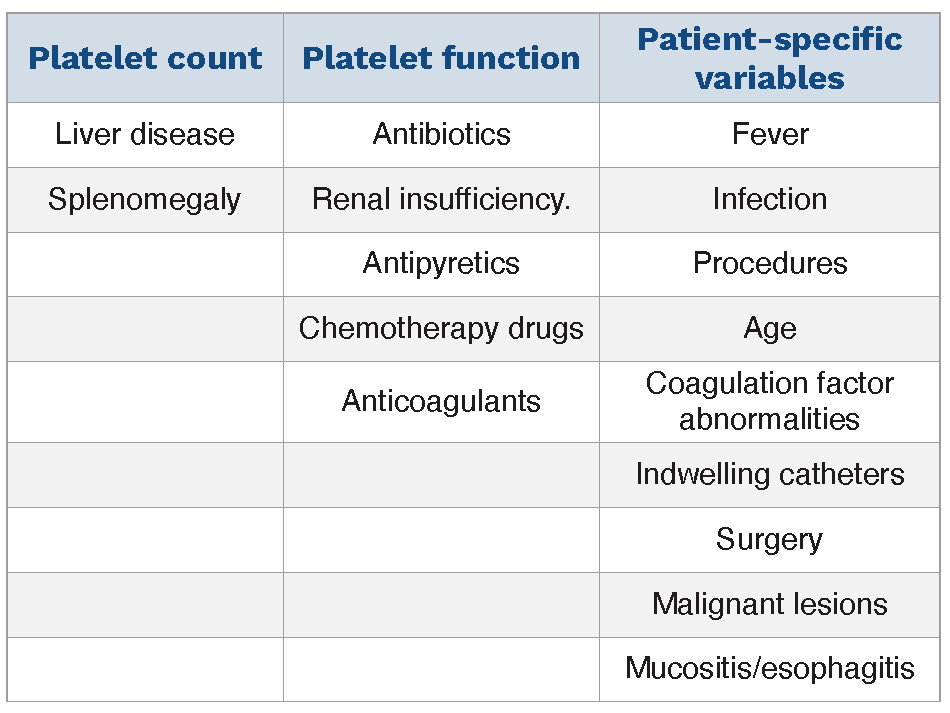Select the Antipyretics entry

pos(441,263)
